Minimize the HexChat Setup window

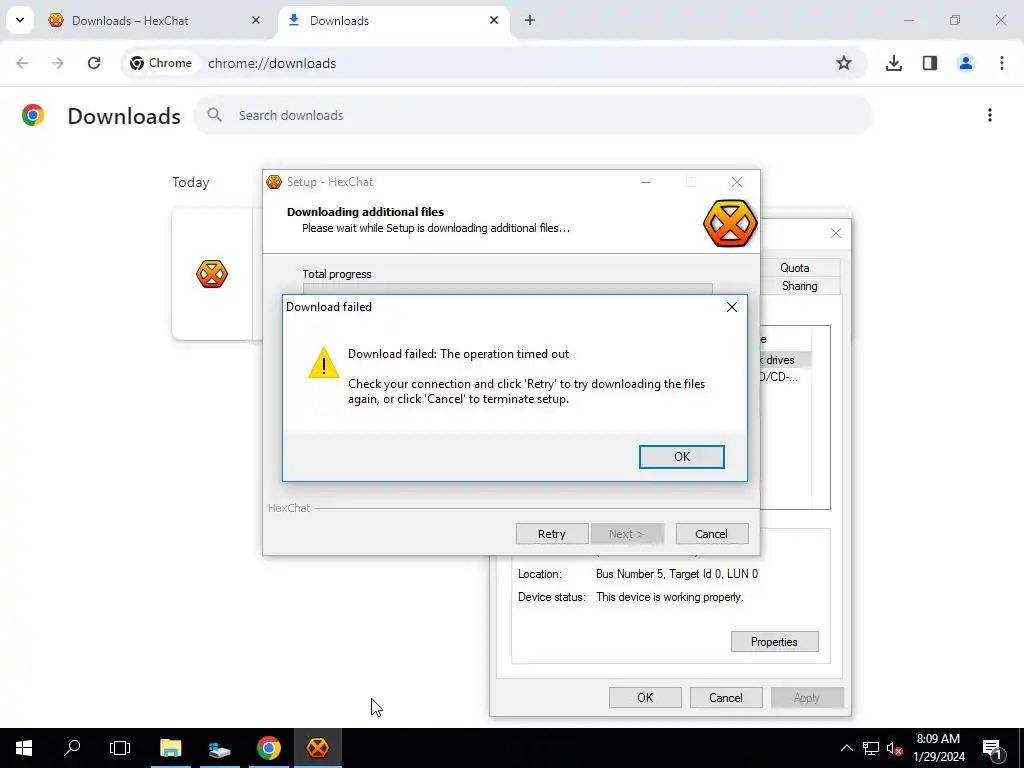coord(646,182)
